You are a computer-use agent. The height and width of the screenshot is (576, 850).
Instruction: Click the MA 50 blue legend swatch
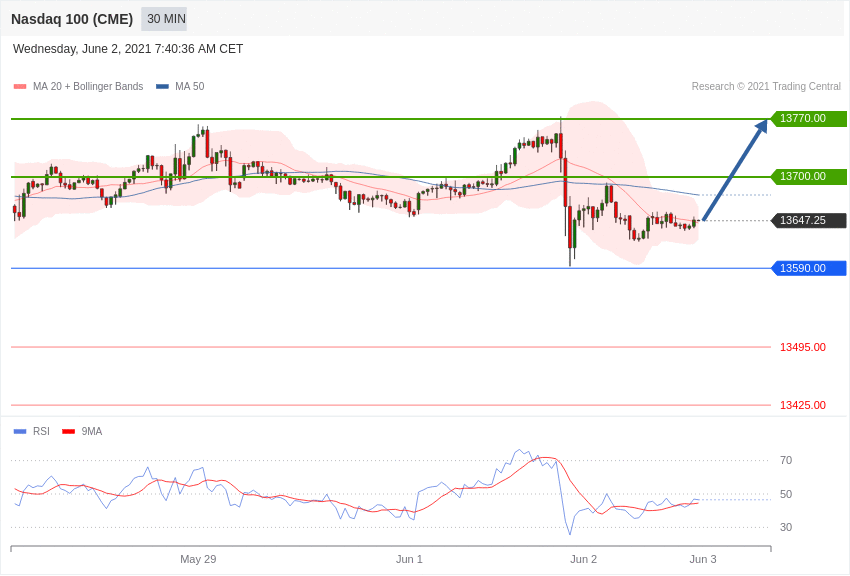[163, 87]
